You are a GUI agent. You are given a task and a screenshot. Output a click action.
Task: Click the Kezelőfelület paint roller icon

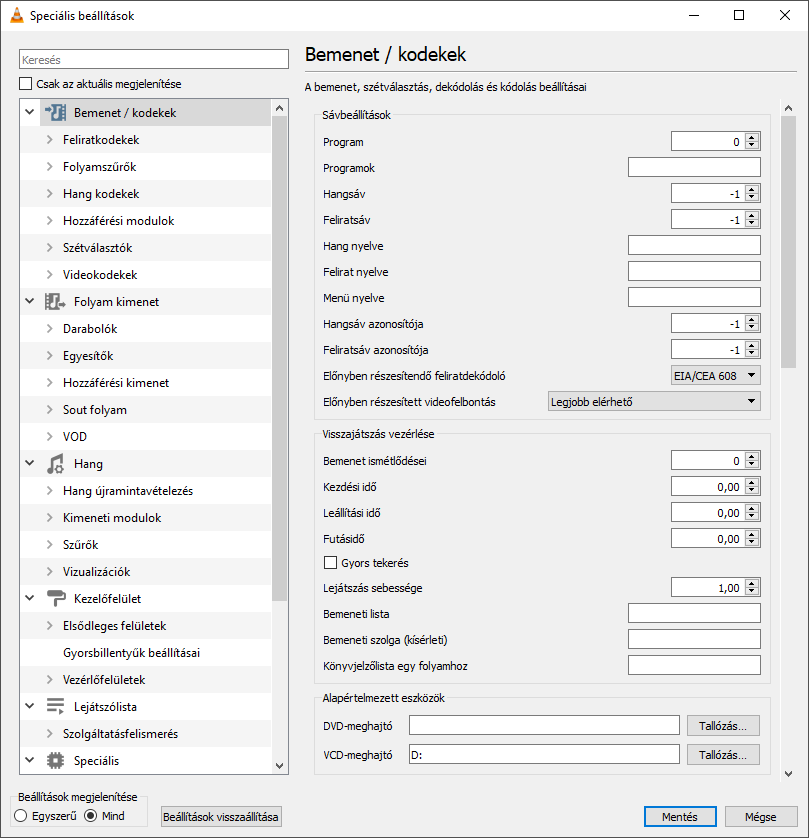(56, 599)
